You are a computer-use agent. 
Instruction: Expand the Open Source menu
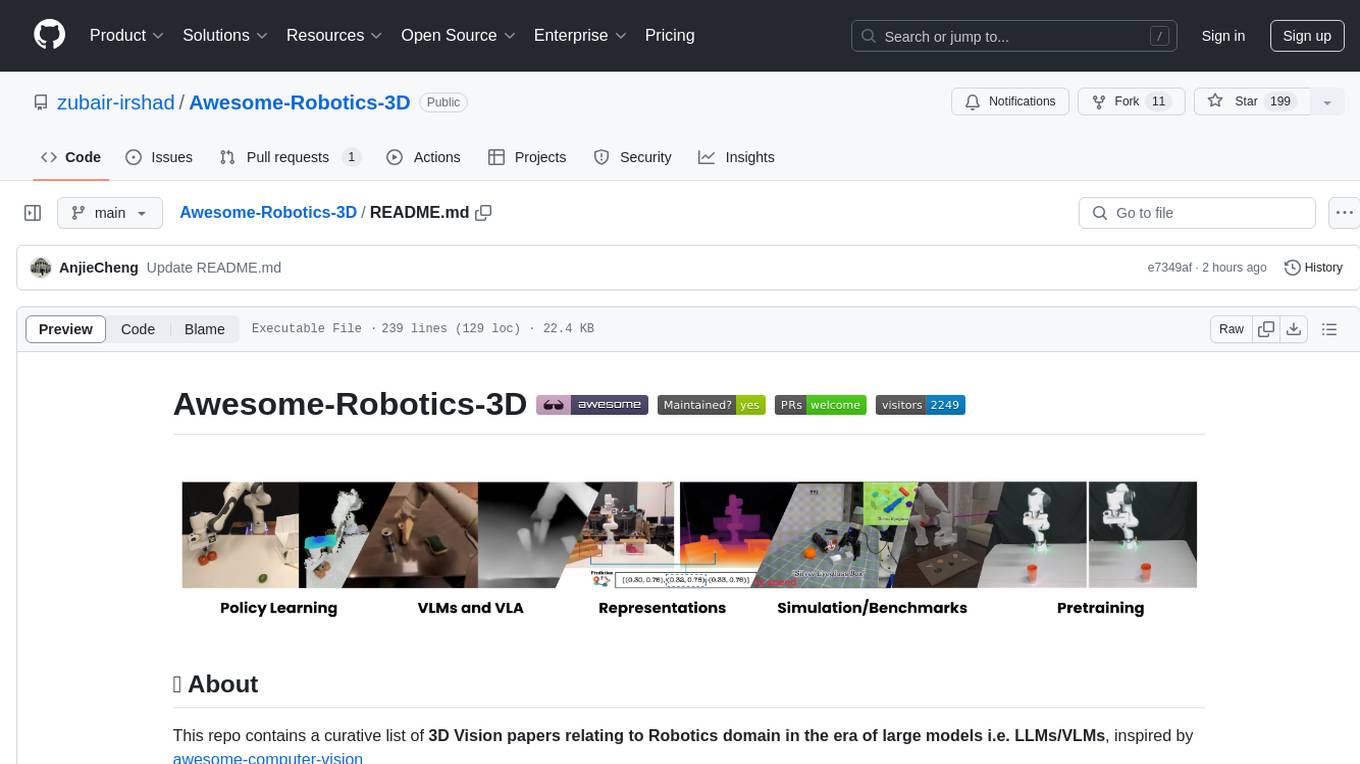point(458,35)
